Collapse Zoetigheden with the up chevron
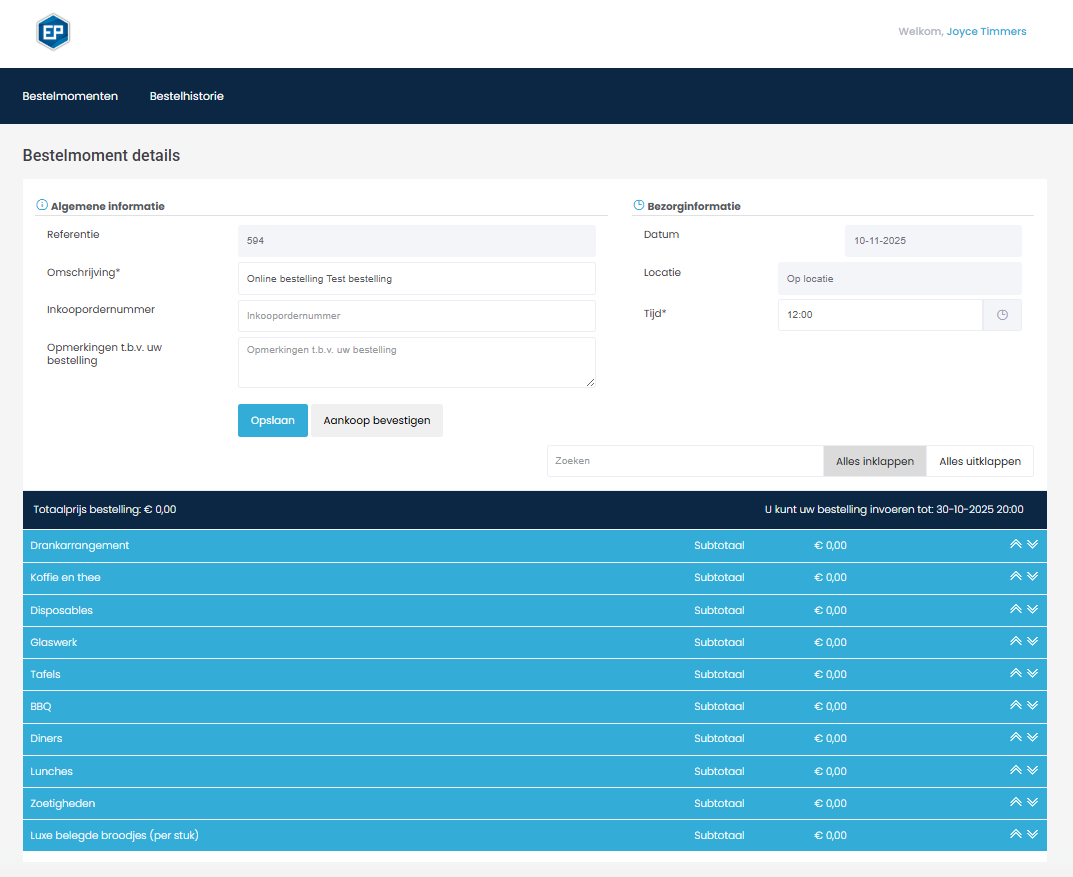1073x877 pixels. [x=1016, y=802]
